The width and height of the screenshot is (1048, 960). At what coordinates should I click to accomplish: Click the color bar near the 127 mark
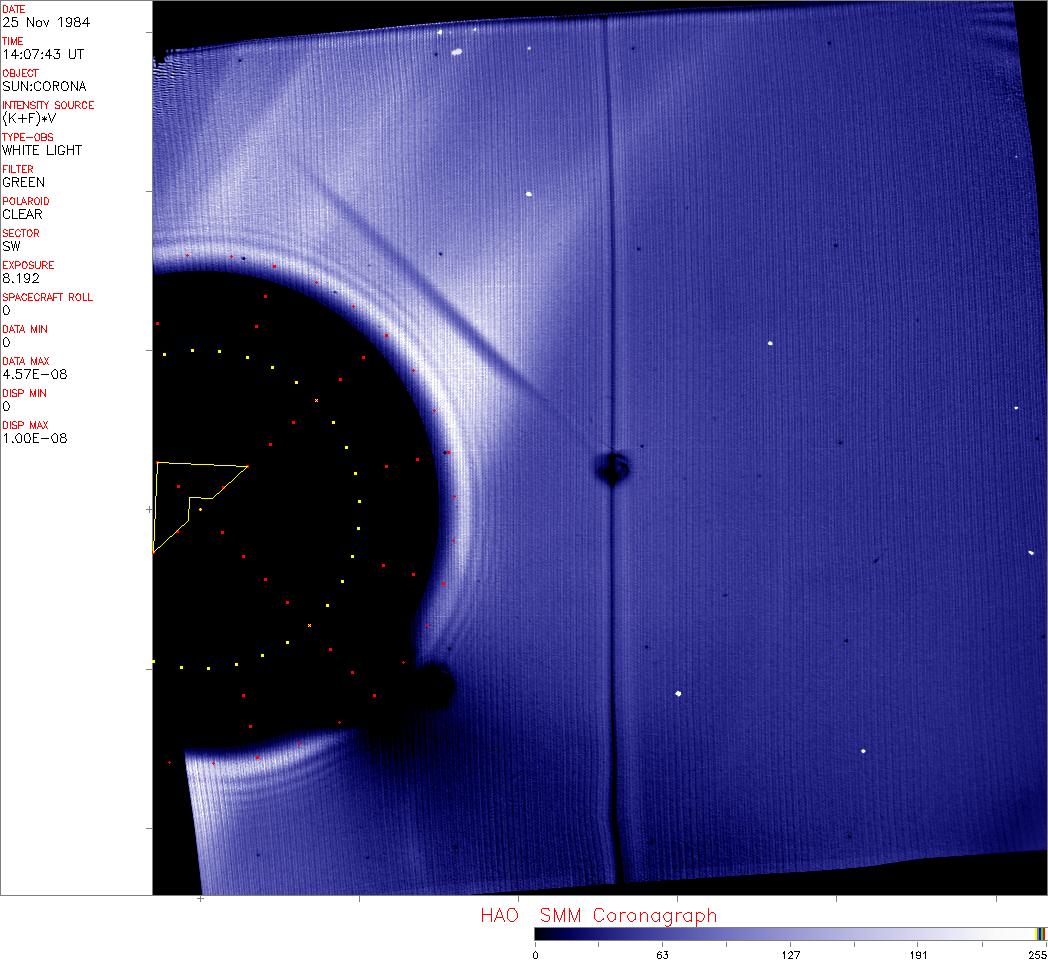(x=790, y=934)
